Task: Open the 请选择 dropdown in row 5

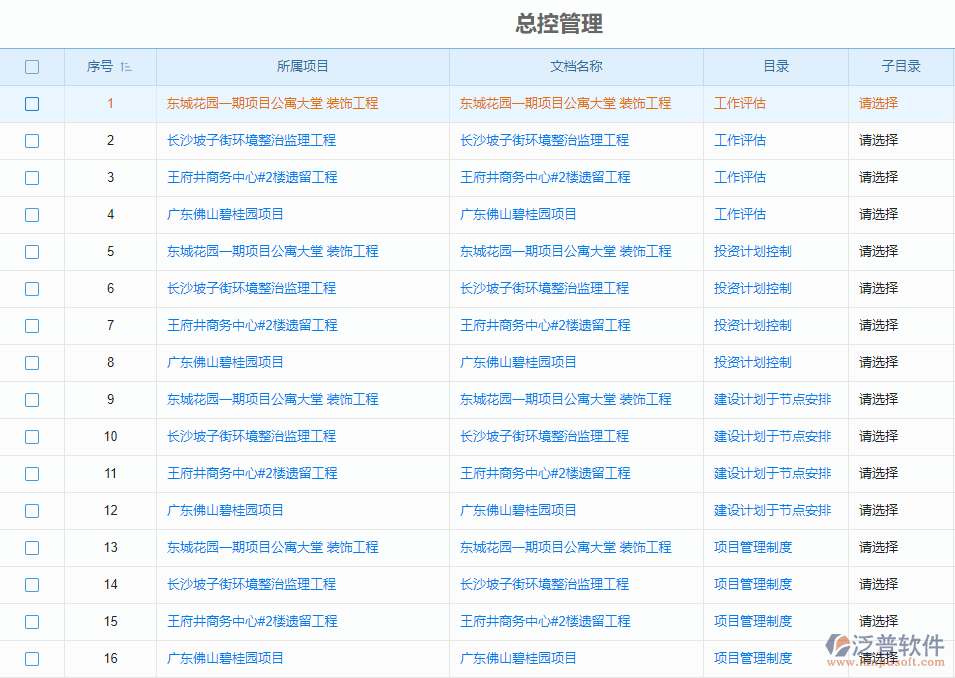Action: [x=877, y=251]
